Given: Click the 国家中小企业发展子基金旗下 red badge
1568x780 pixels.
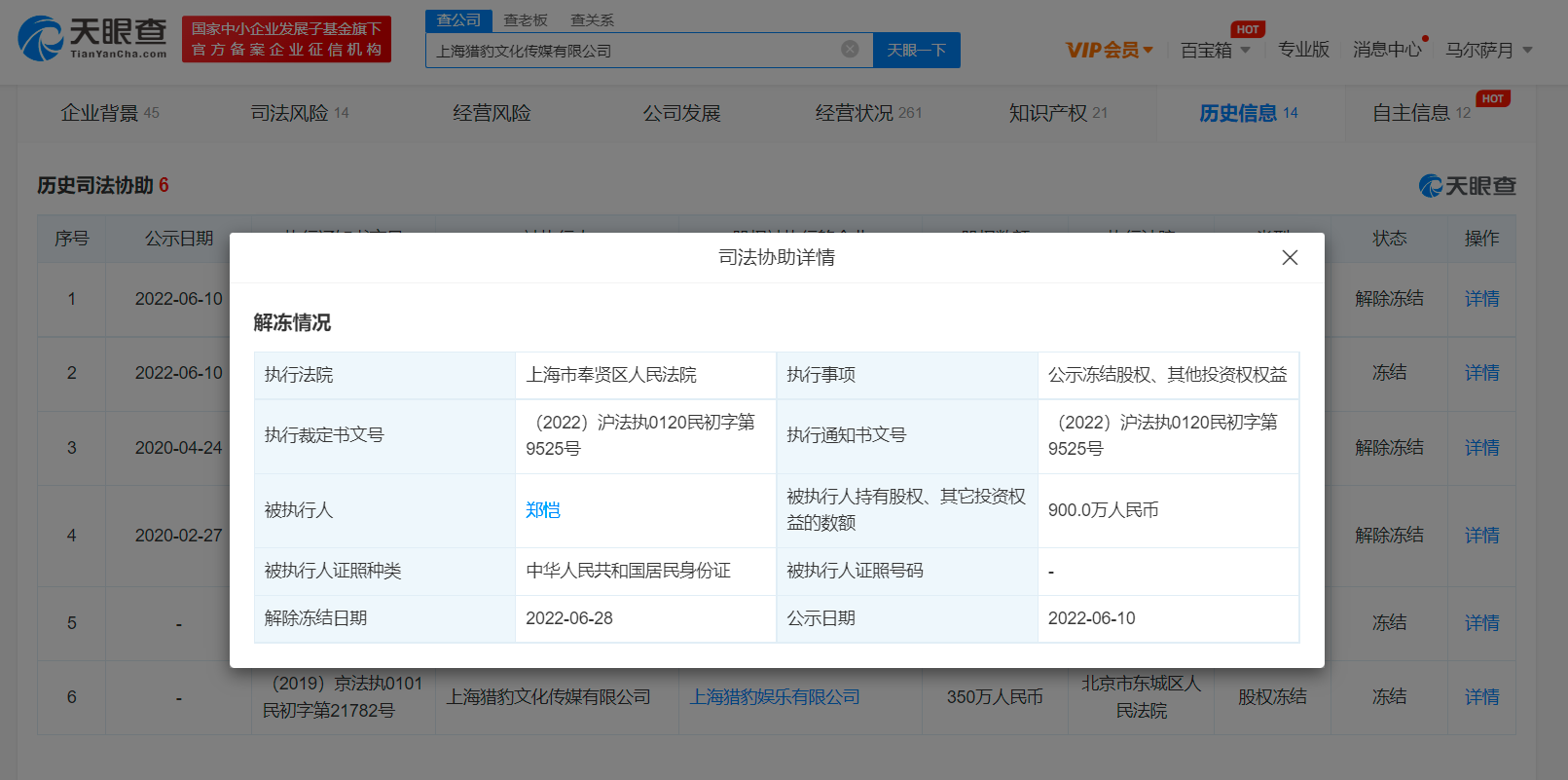Looking at the screenshot, I should click(286, 39).
